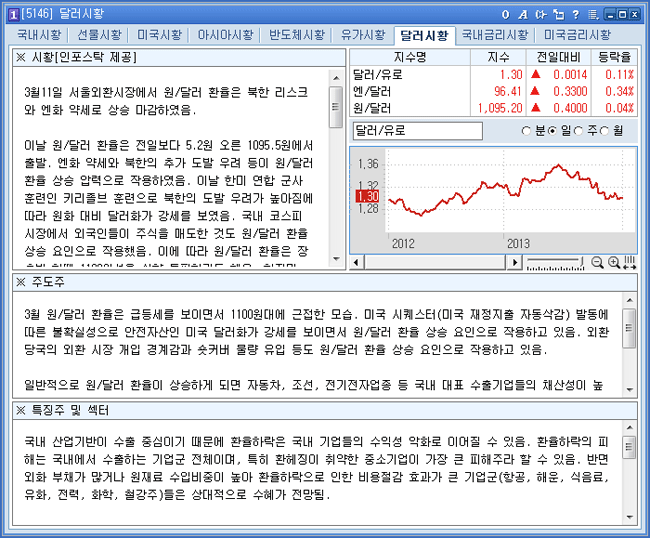Click the 달러/유로 chart name field
This screenshot has width=650, height=538.
[417, 131]
